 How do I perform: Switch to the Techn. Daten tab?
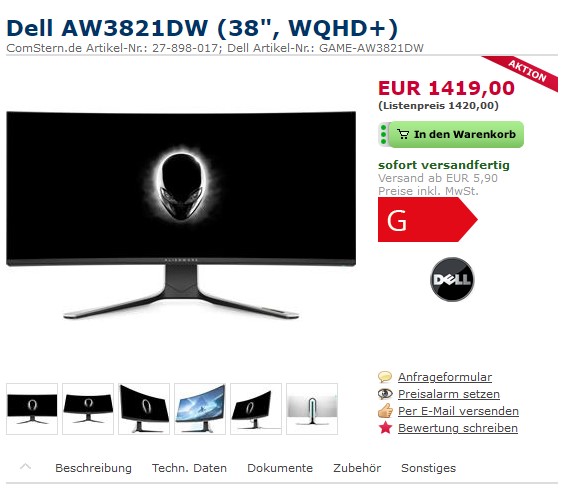click(189, 468)
